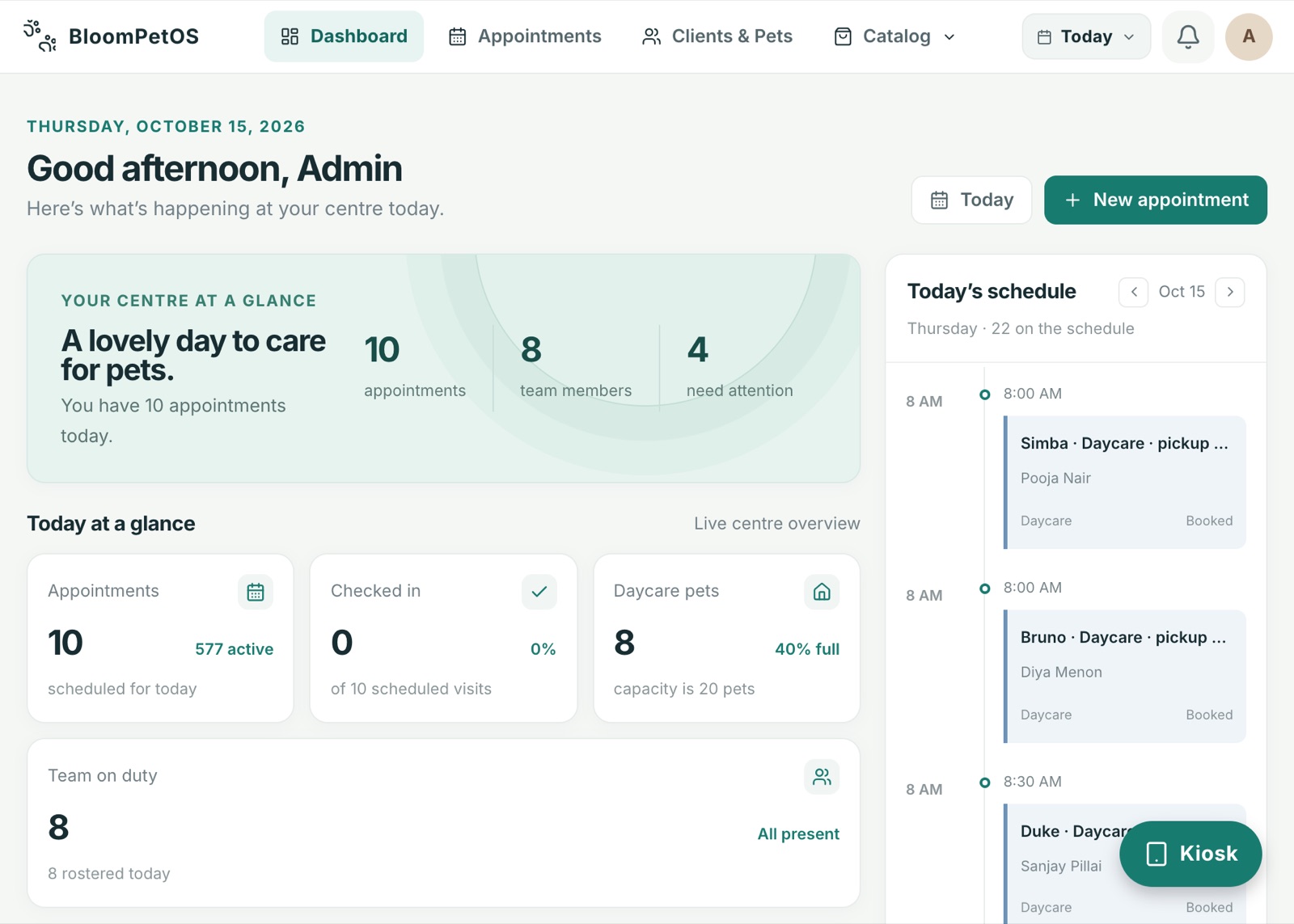Click the Thursday, October 15, 2026 date heading
The width and height of the screenshot is (1294, 924).
click(166, 126)
